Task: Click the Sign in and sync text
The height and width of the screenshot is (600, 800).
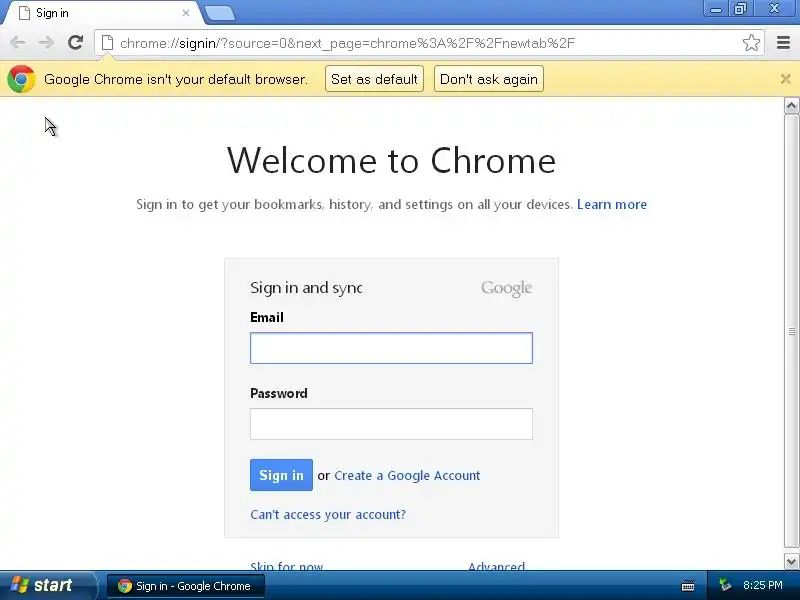Action: point(306,288)
